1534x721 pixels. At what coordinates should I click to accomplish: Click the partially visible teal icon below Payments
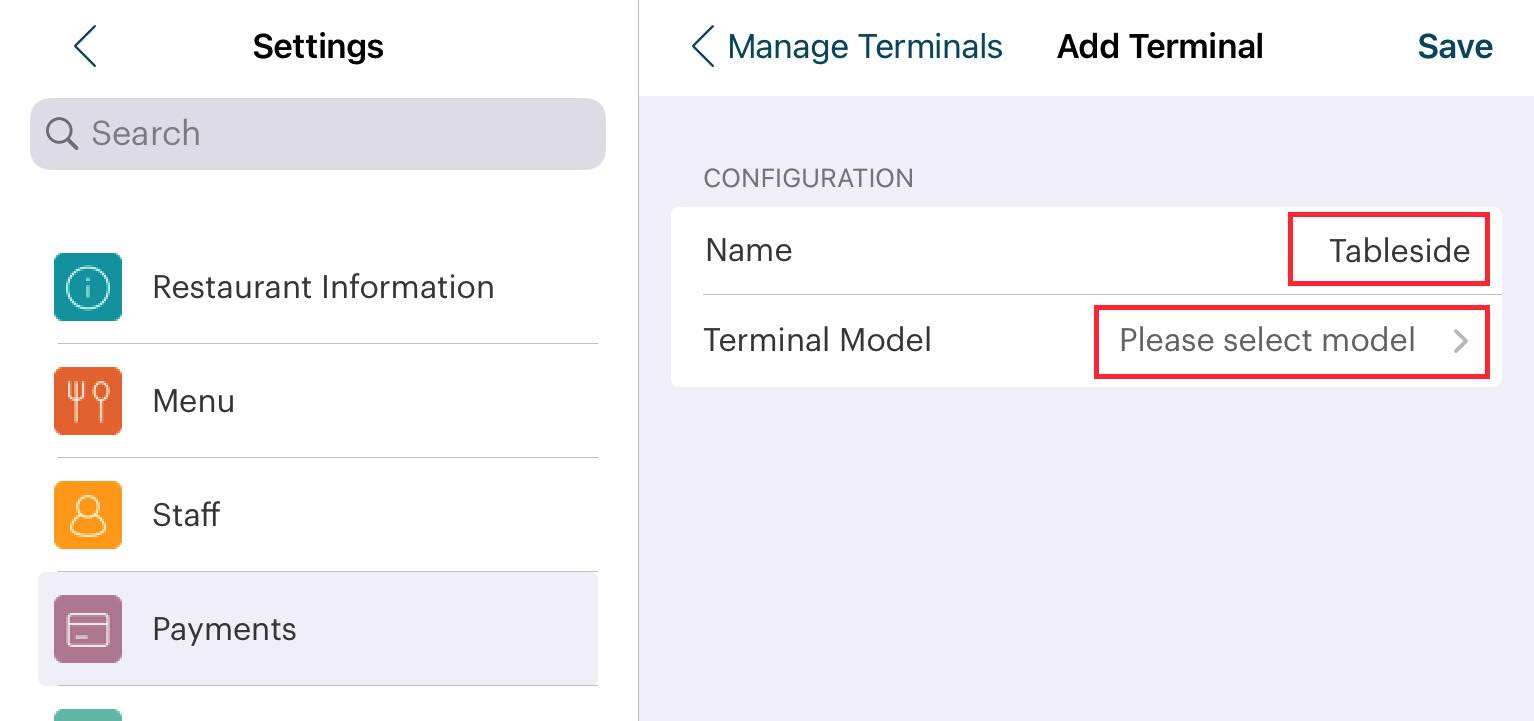(x=88, y=714)
